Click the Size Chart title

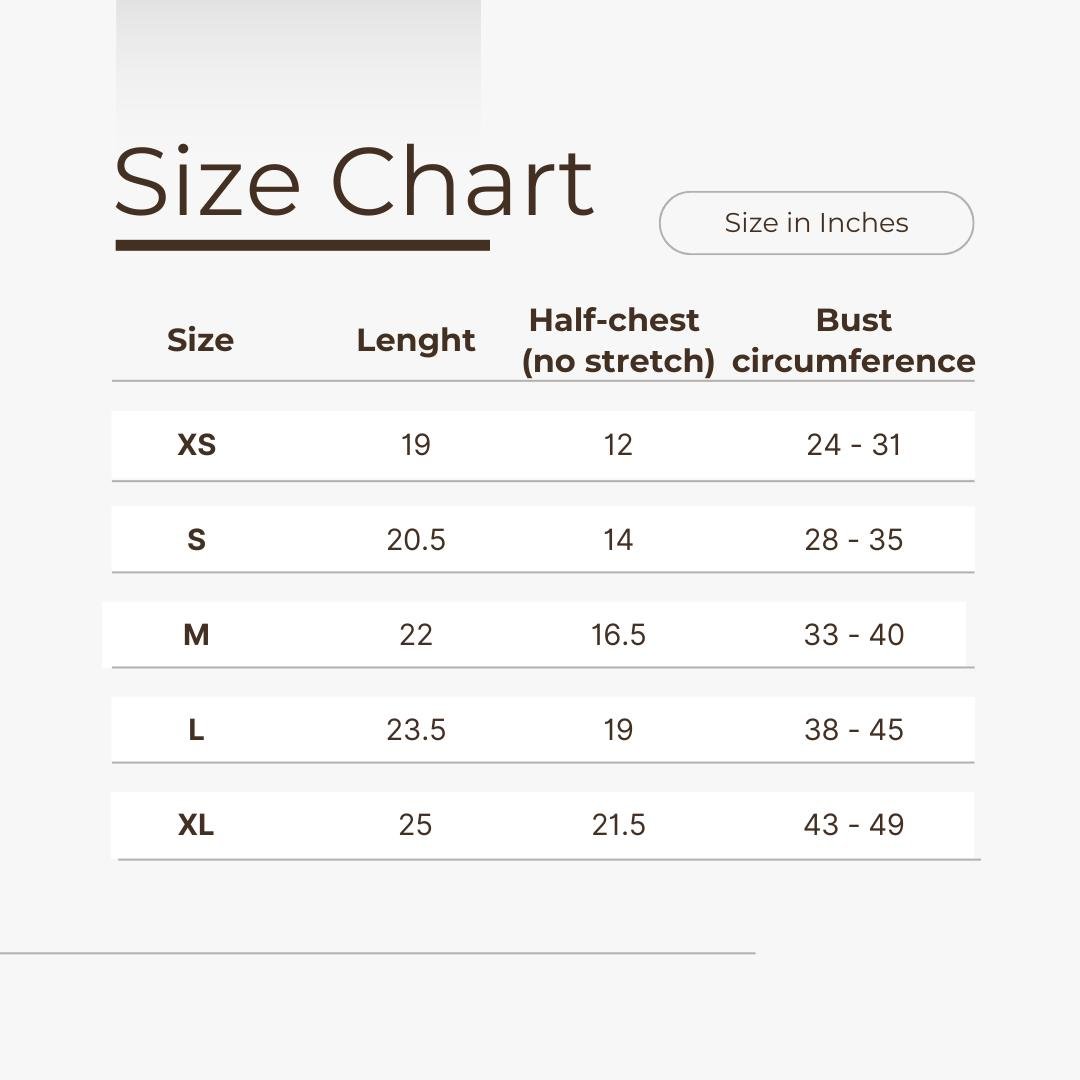354,181
